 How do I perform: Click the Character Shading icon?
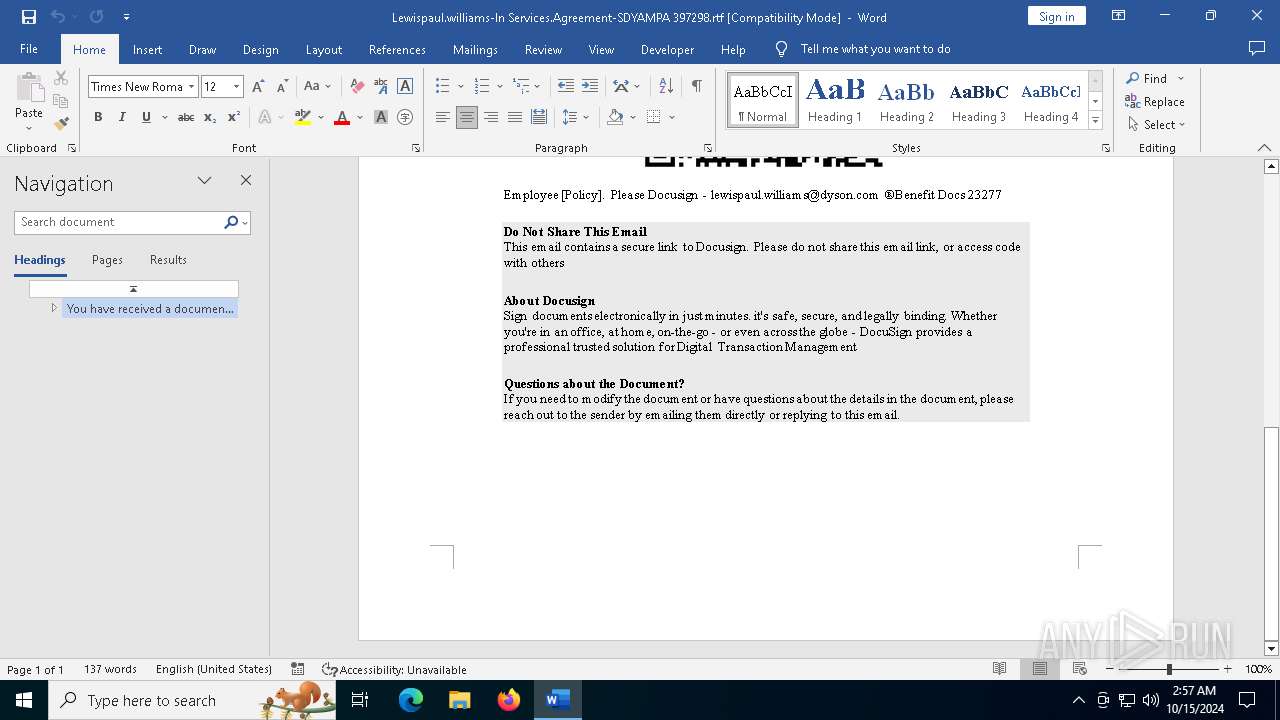(381, 117)
